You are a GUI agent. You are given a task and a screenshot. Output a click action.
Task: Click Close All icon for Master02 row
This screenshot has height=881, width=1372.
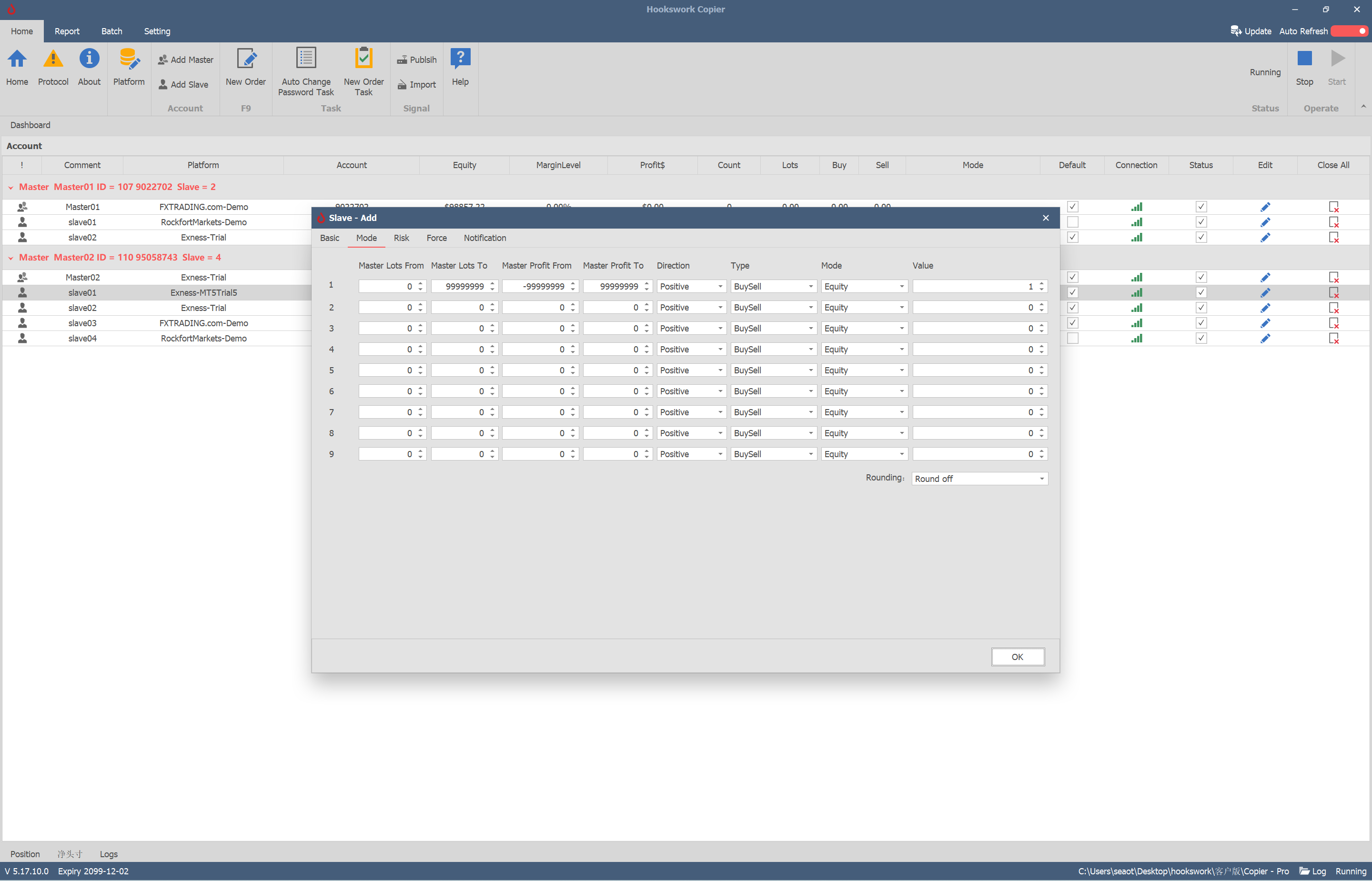pyautogui.click(x=1334, y=278)
